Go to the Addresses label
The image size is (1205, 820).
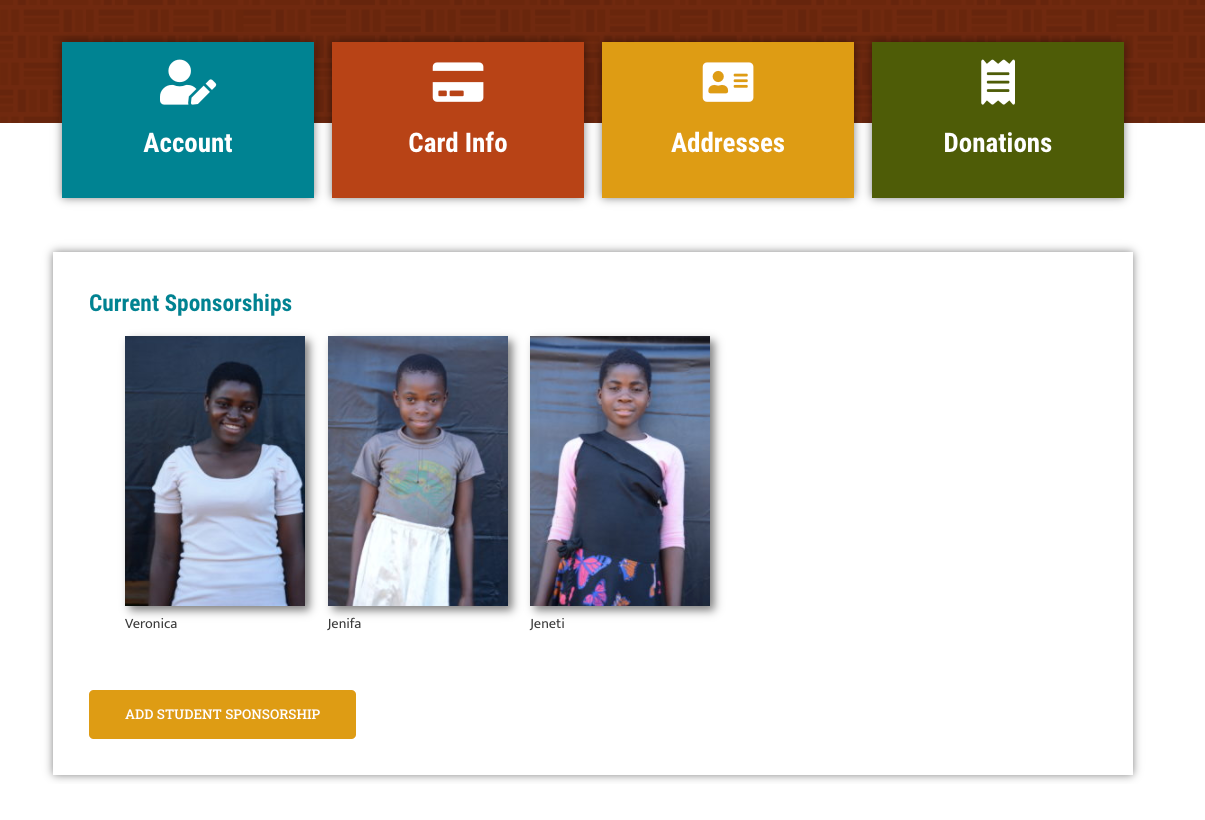pyautogui.click(x=728, y=143)
